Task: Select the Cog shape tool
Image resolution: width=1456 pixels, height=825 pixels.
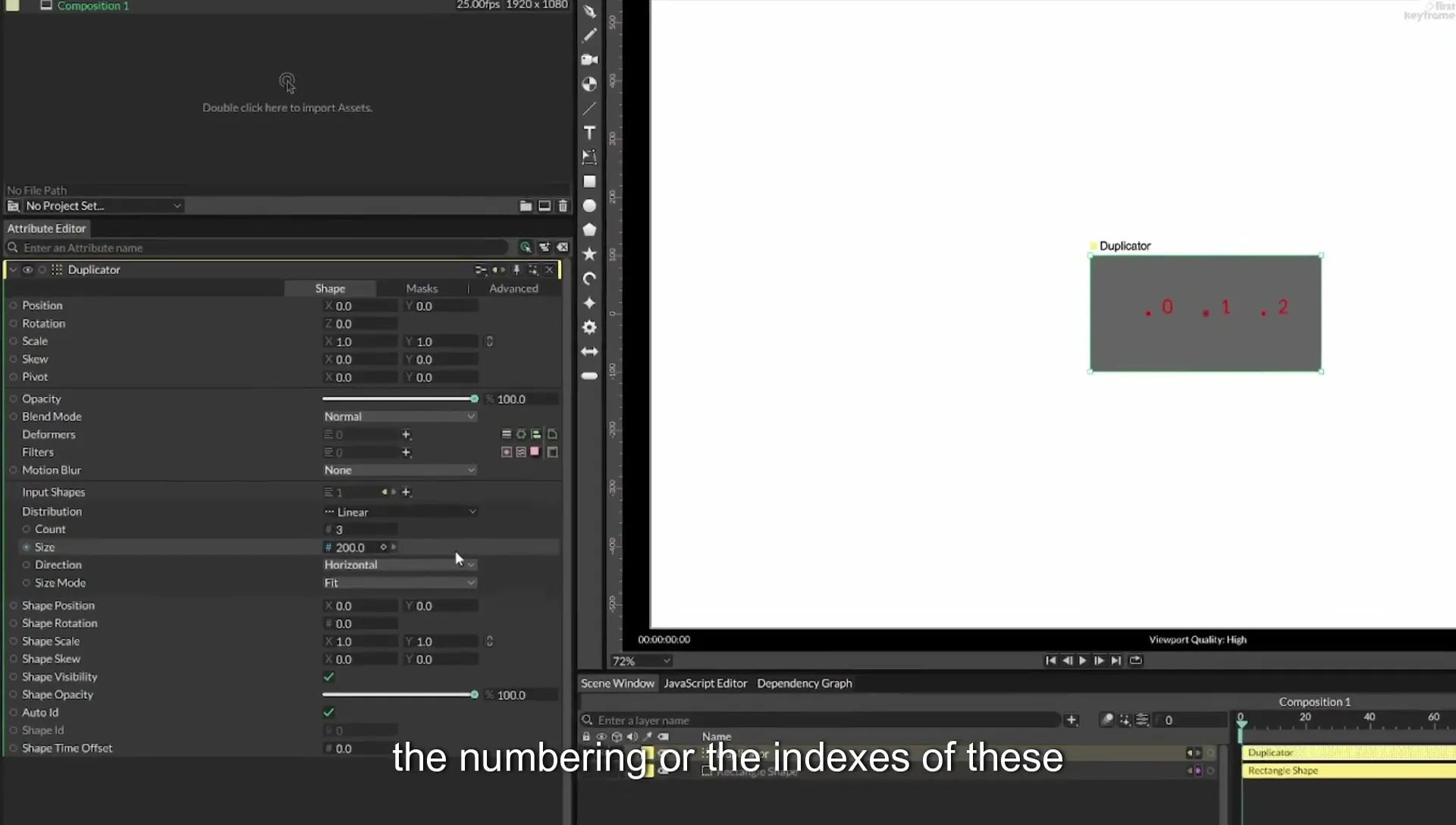Action: (589, 327)
